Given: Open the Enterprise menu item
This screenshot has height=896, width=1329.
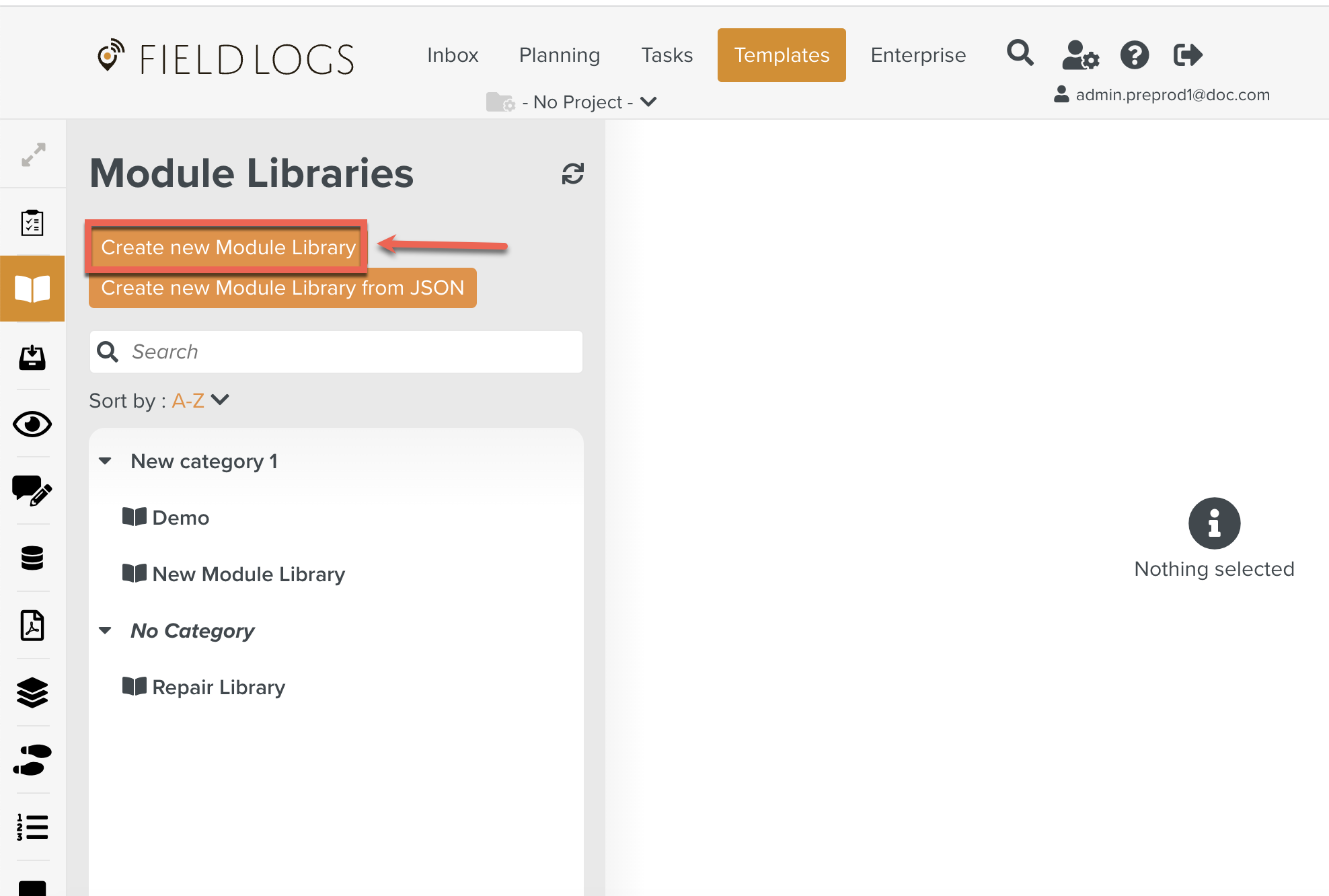Looking at the screenshot, I should click(918, 55).
